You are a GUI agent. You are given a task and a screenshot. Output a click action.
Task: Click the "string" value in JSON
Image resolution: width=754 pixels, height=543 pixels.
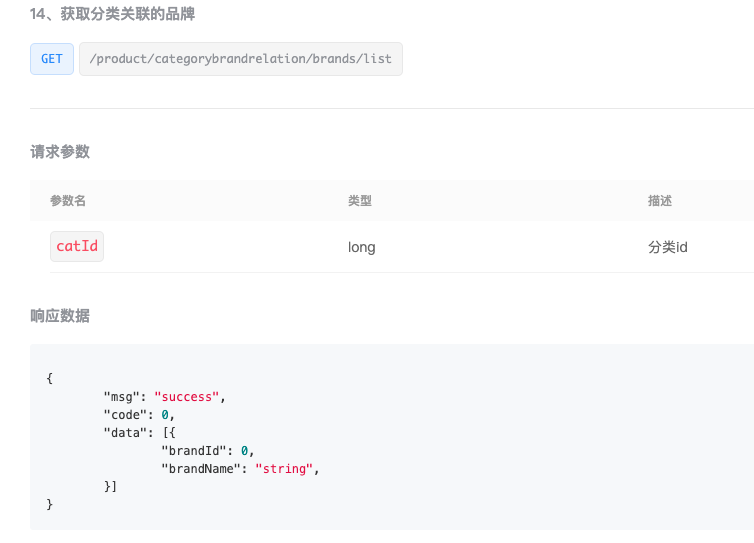click(x=284, y=468)
